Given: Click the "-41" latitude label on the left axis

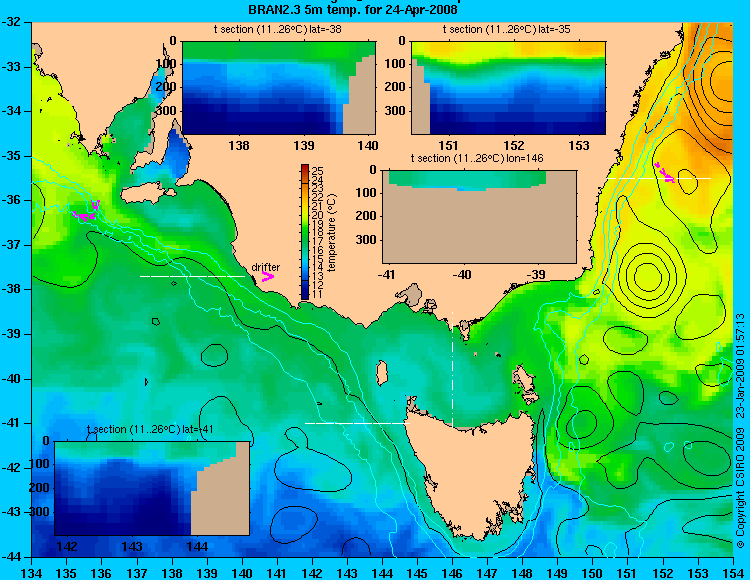Looking at the screenshot, I should (11, 423).
